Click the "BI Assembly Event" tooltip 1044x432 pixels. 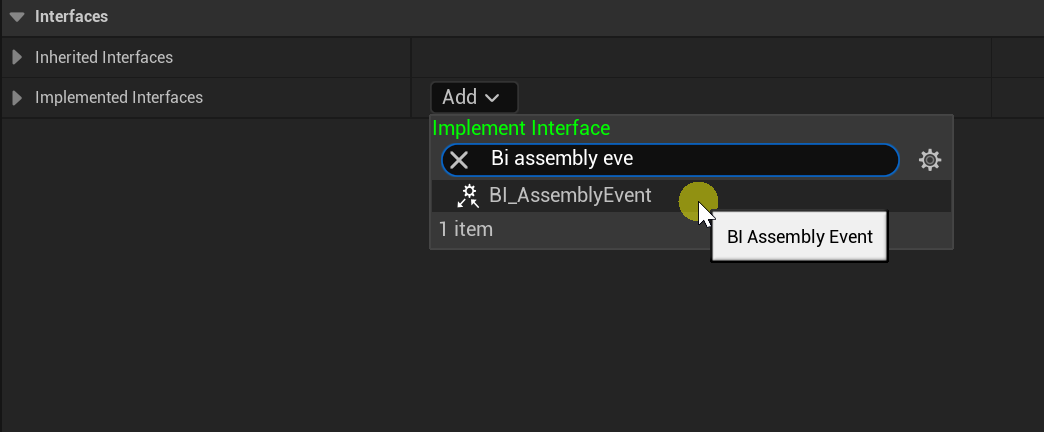[800, 238]
